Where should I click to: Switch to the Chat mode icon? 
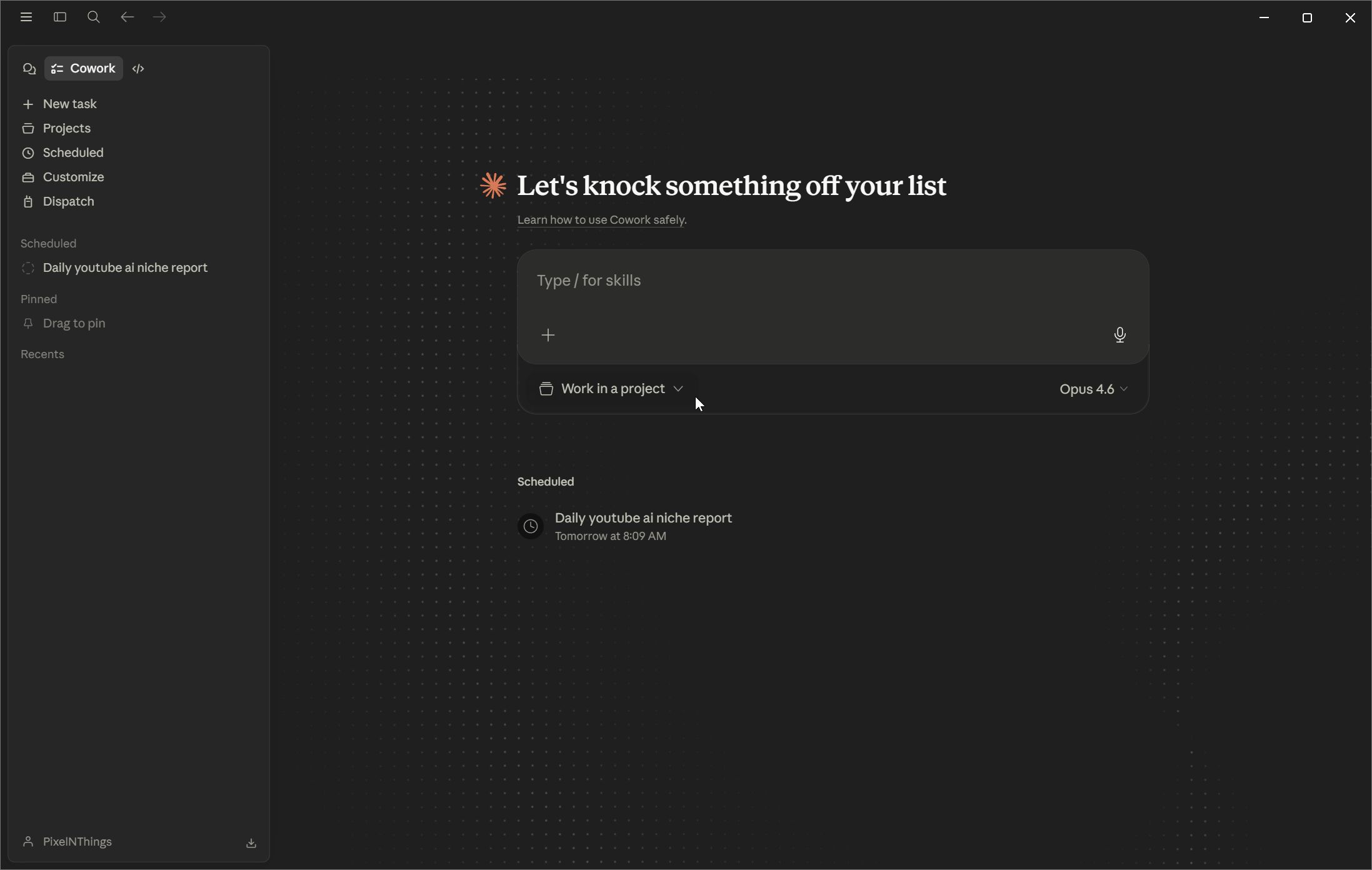pyautogui.click(x=29, y=69)
